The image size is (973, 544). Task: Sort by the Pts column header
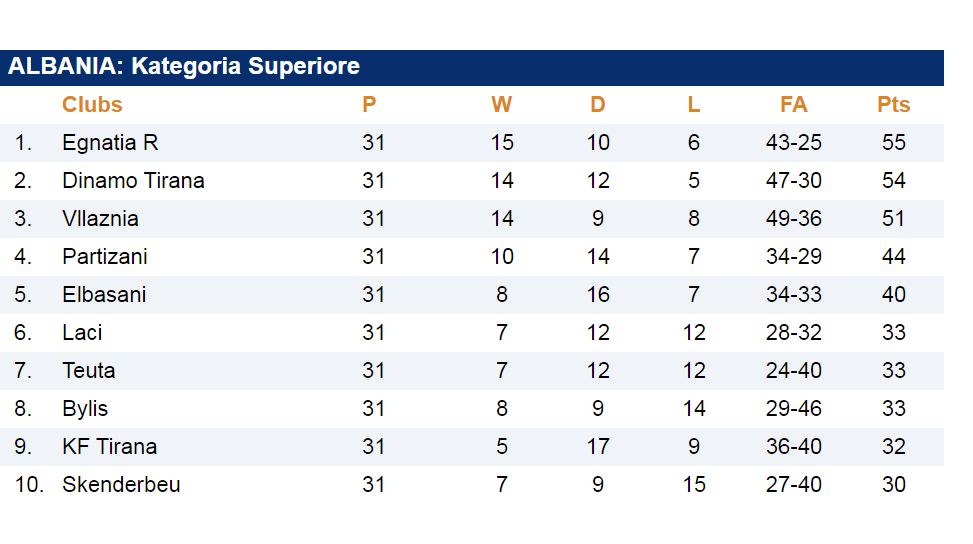coord(893,105)
